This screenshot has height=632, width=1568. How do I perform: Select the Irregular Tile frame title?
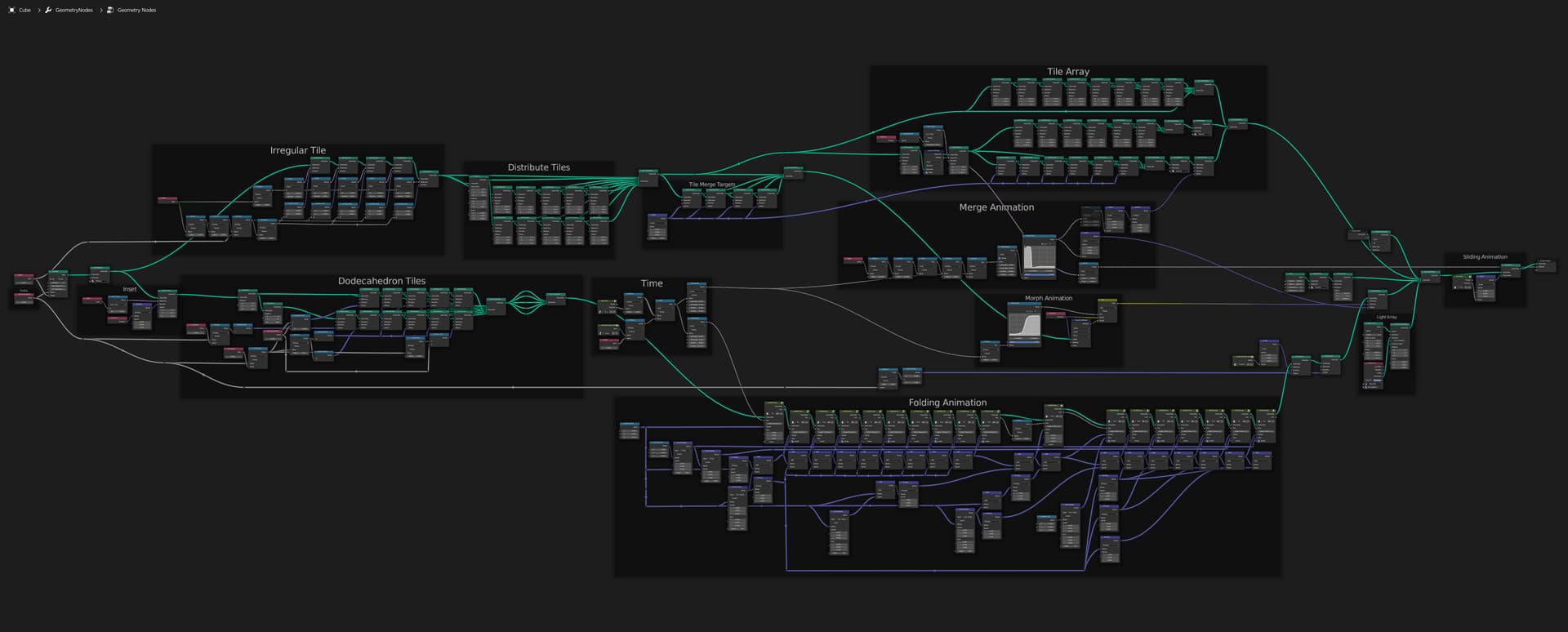coord(298,150)
